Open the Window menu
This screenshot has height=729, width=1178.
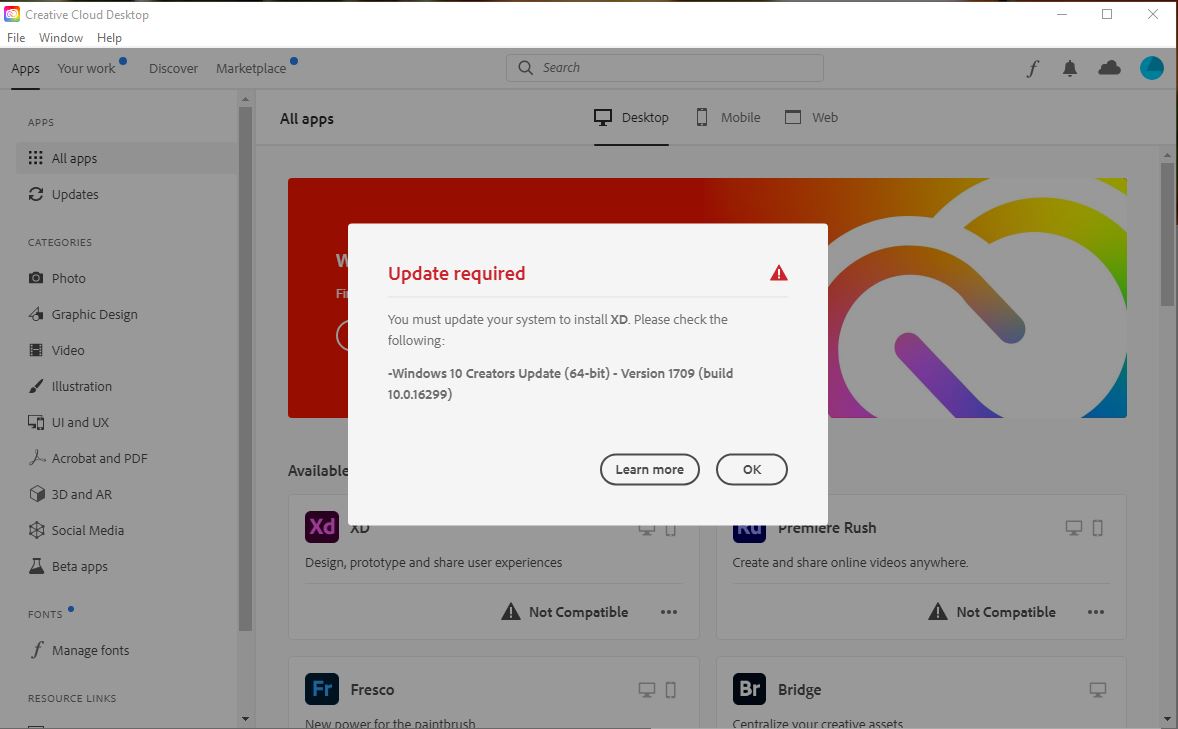pyautogui.click(x=61, y=38)
